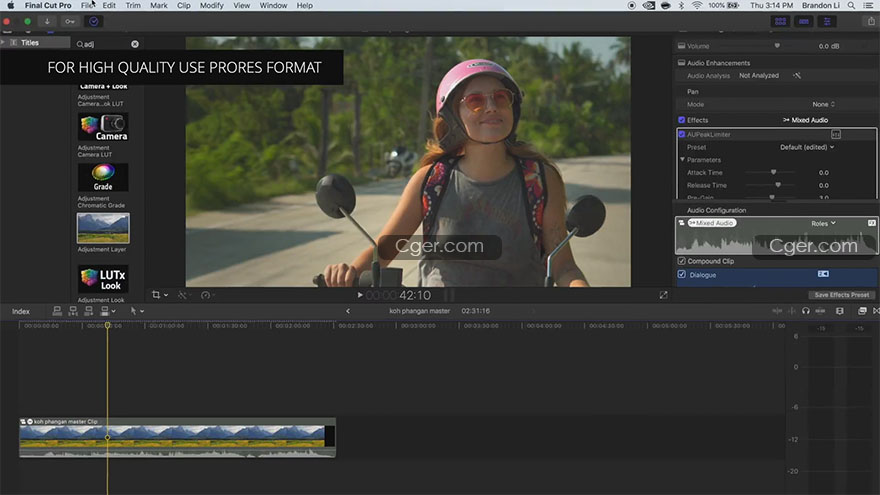This screenshot has height=495, width=880.
Task: Open the overwrite edit mode dropdown arrow
Action: pyautogui.click(x=113, y=311)
